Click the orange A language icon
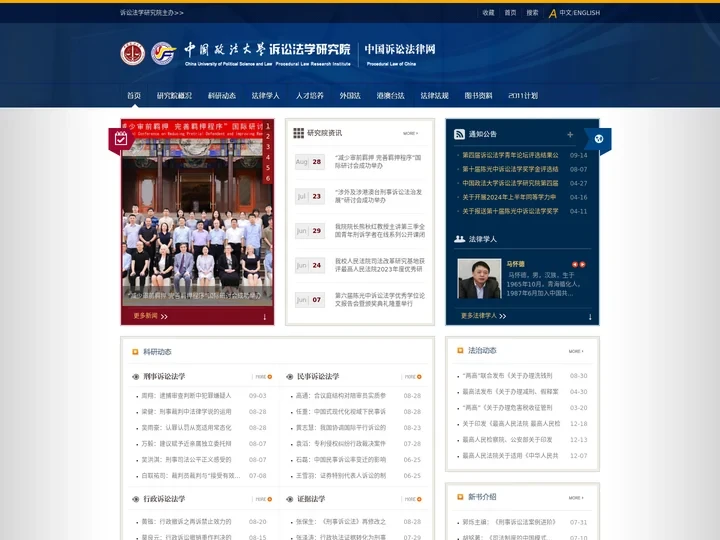The height and width of the screenshot is (540, 720). click(552, 13)
